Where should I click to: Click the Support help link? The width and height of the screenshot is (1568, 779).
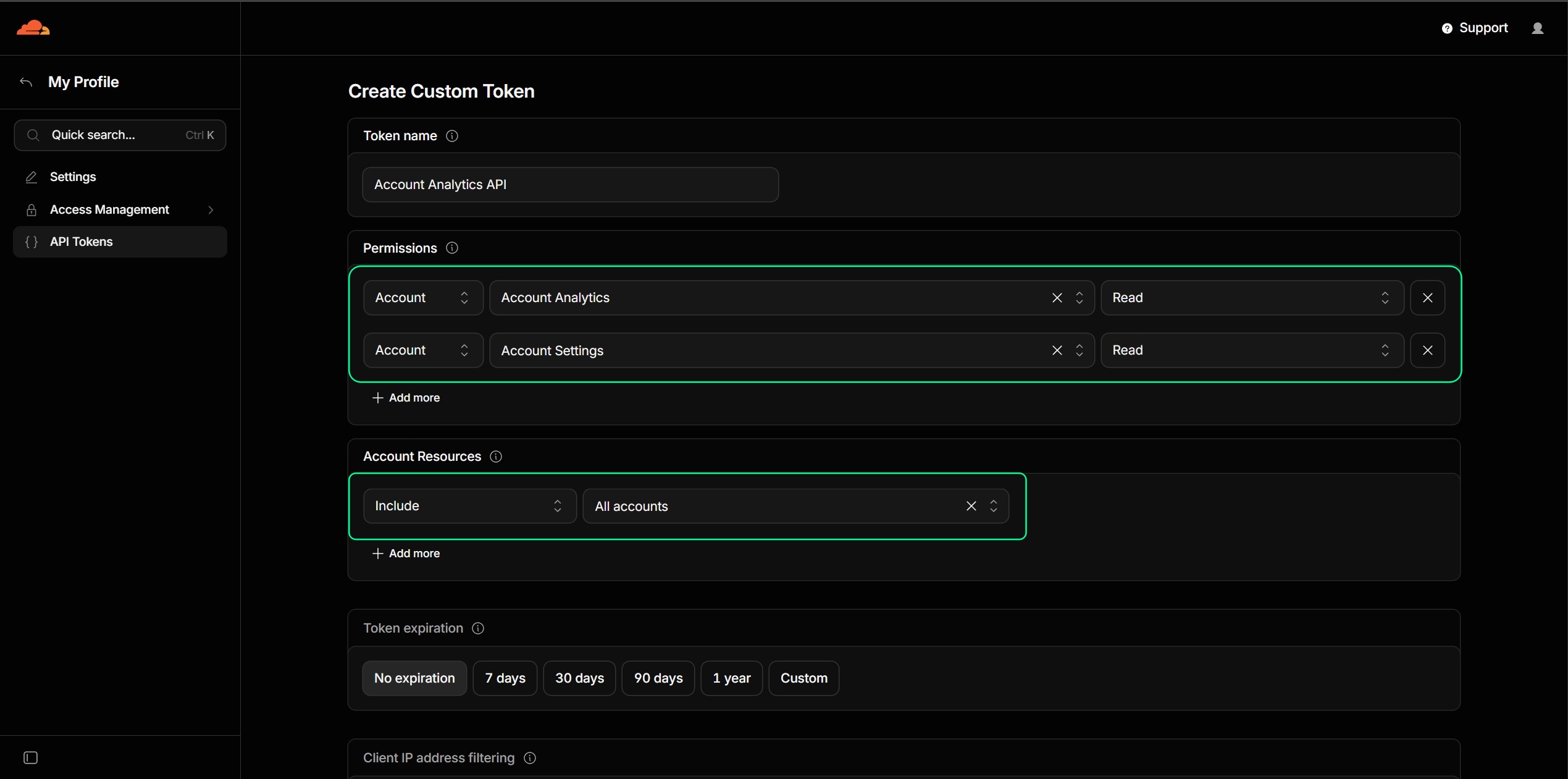1475,28
